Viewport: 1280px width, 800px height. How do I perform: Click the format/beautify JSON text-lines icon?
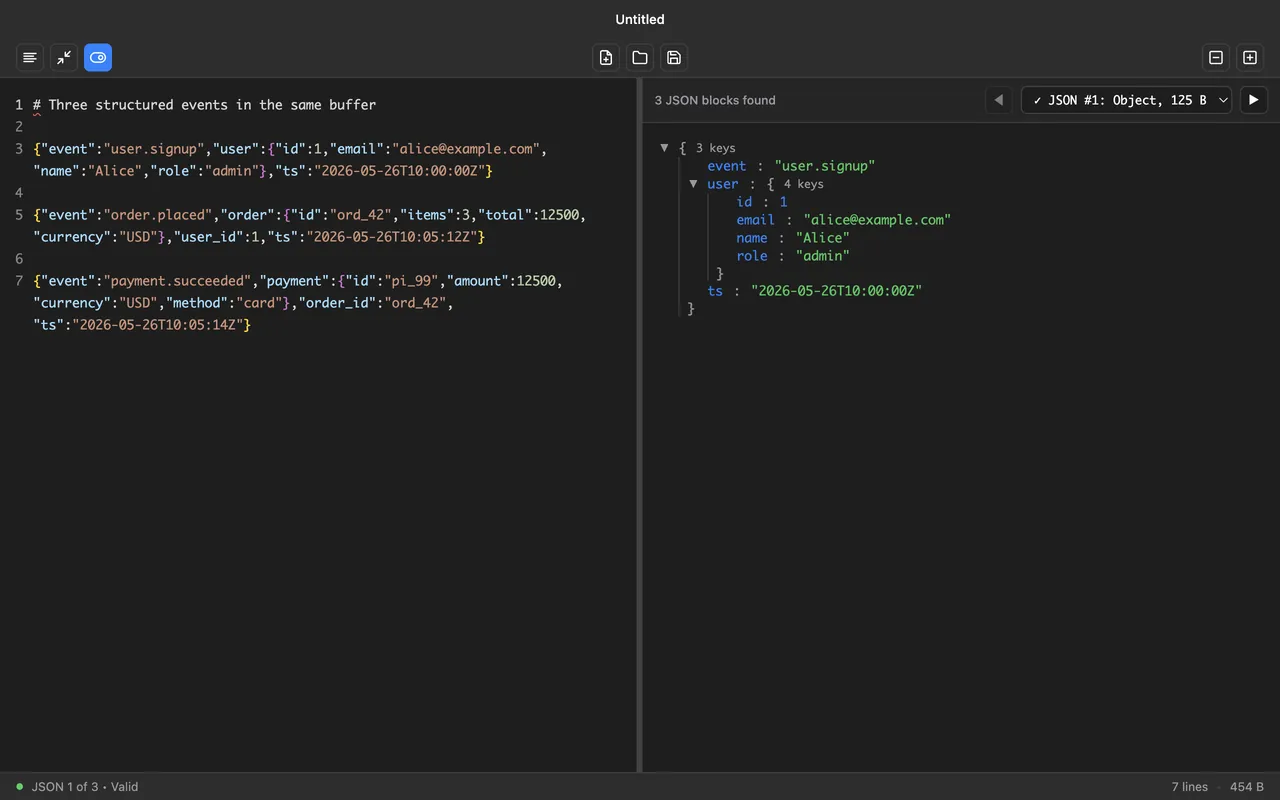(x=30, y=58)
